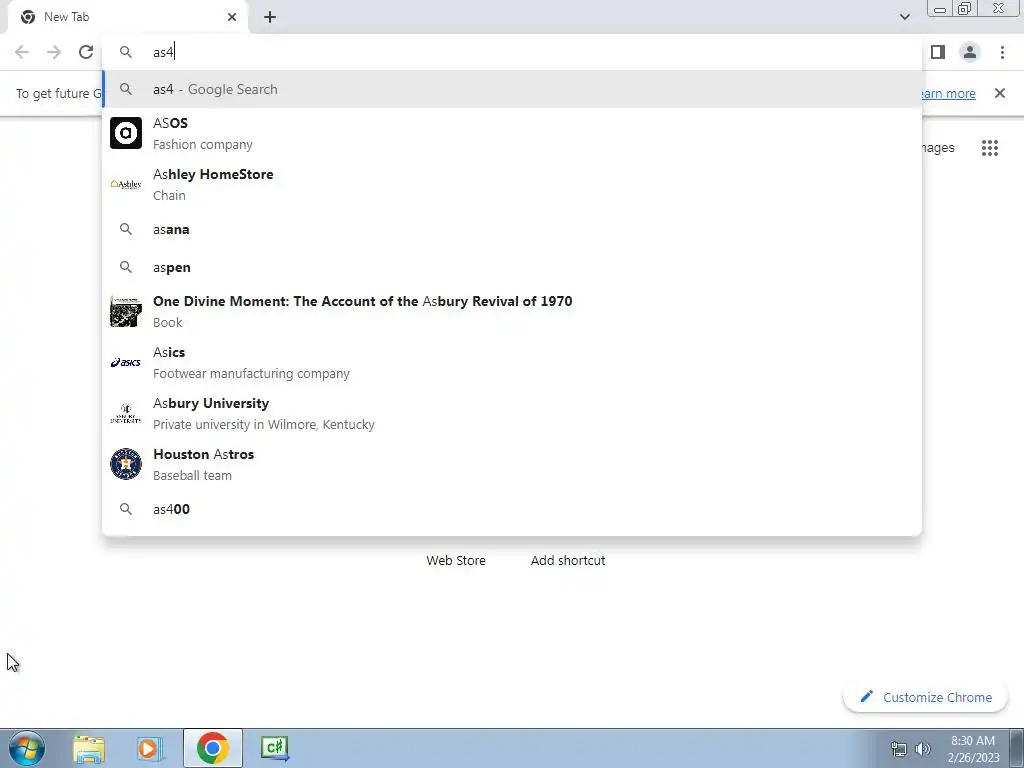Image resolution: width=1024 pixels, height=768 pixels.
Task: Open the Web Store shortcut
Action: point(456,560)
